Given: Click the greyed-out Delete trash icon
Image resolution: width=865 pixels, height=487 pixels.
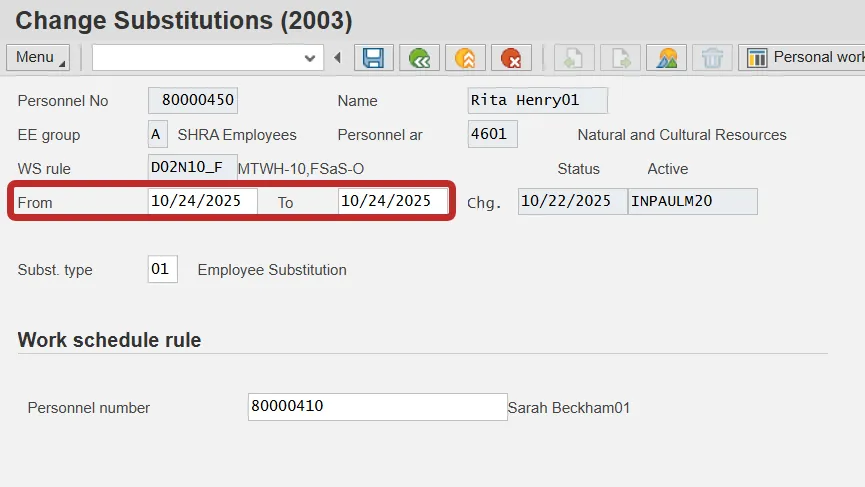Looking at the screenshot, I should point(712,58).
